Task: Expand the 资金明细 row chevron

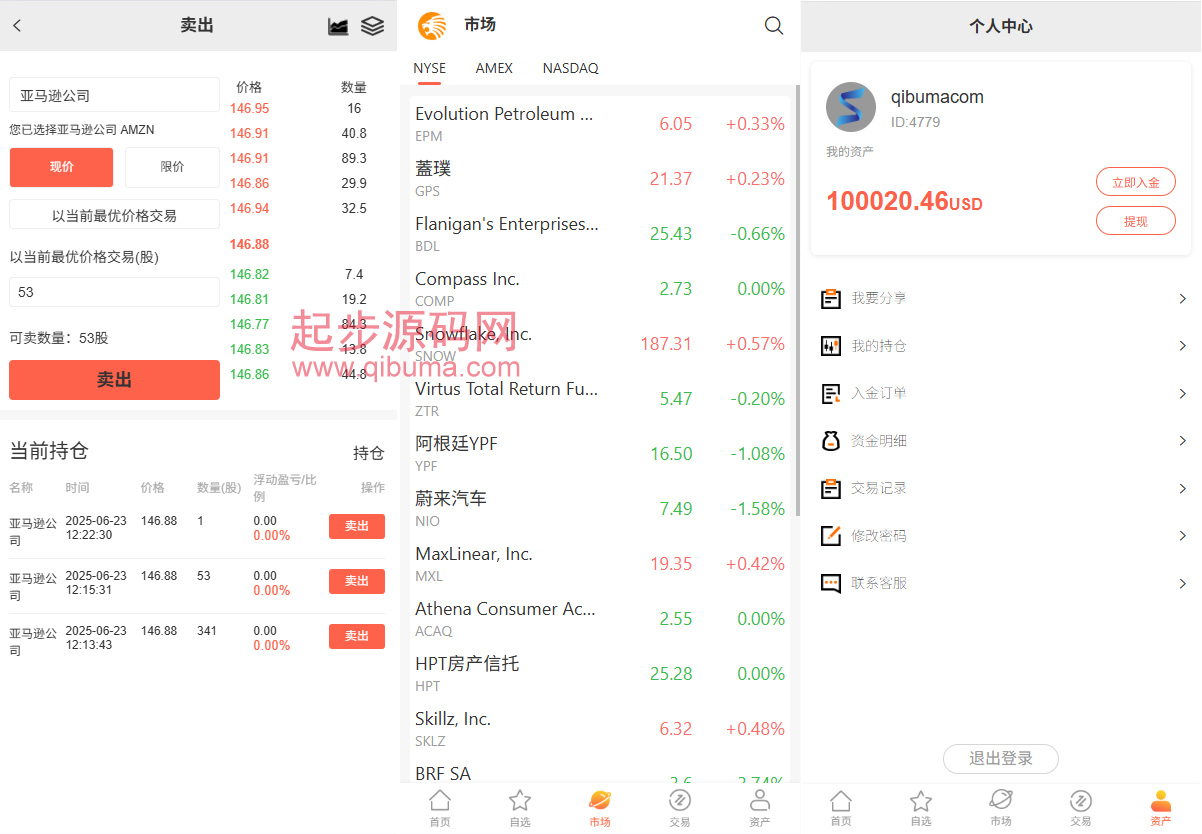Action: [x=1183, y=441]
